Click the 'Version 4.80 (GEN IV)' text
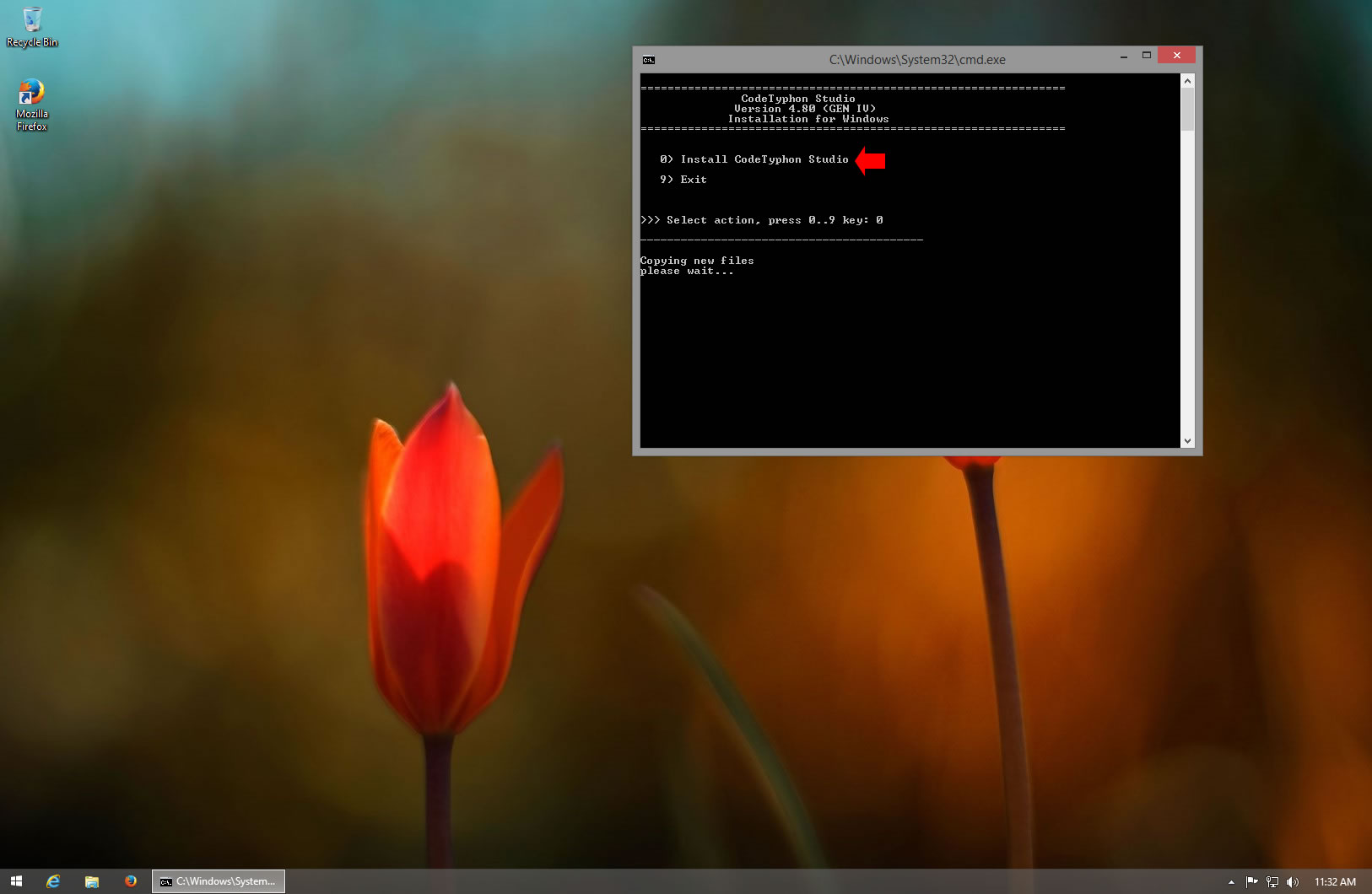 point(805,109)
